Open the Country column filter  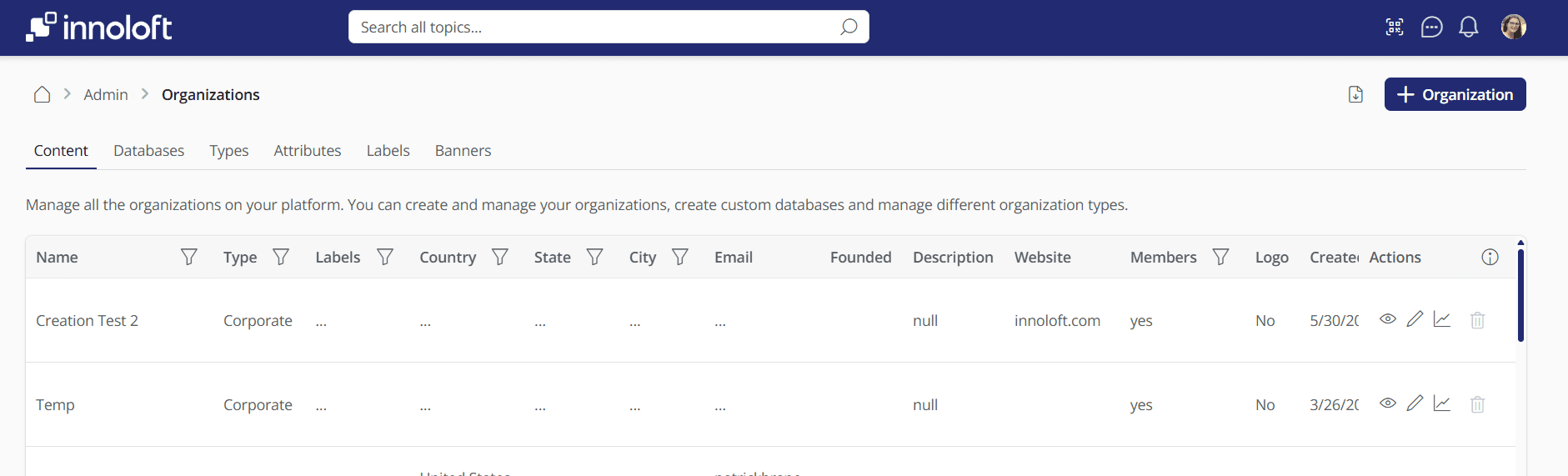pos(500,258)
